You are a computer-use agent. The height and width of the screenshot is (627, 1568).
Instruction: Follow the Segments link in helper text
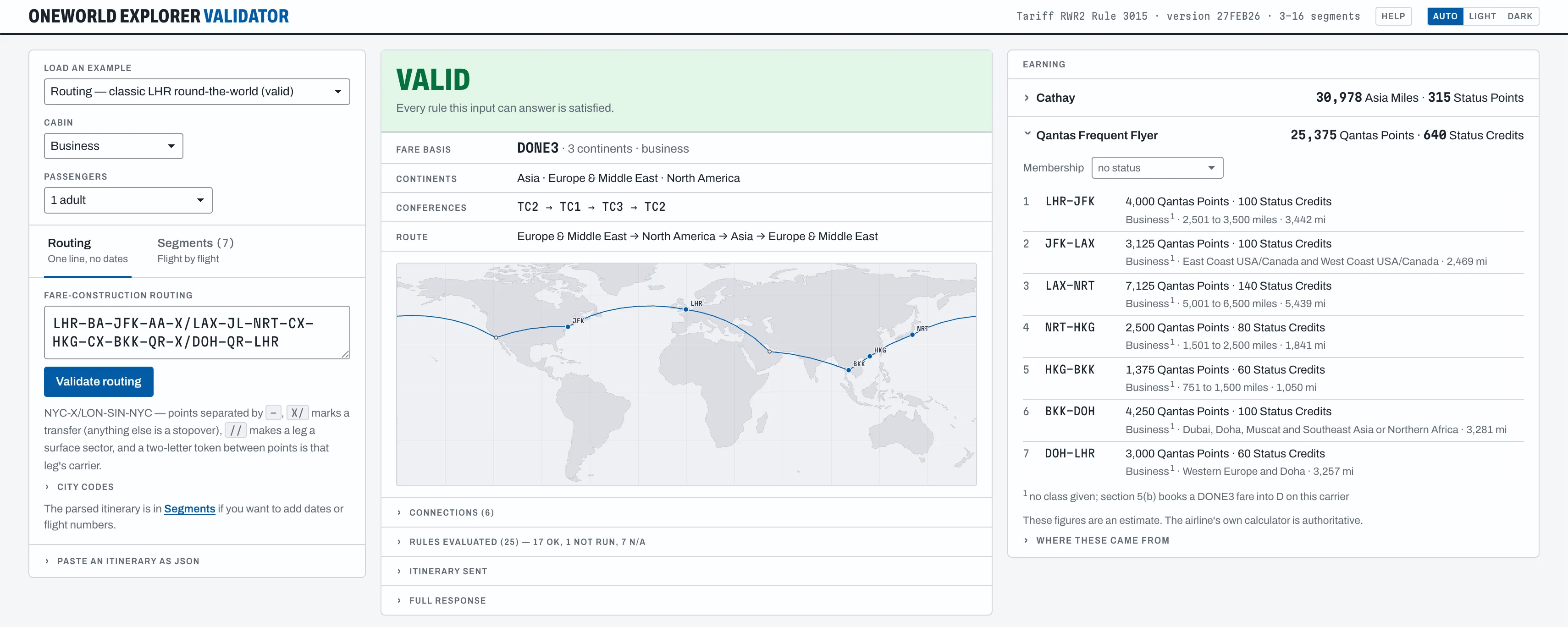pos(189,509)
